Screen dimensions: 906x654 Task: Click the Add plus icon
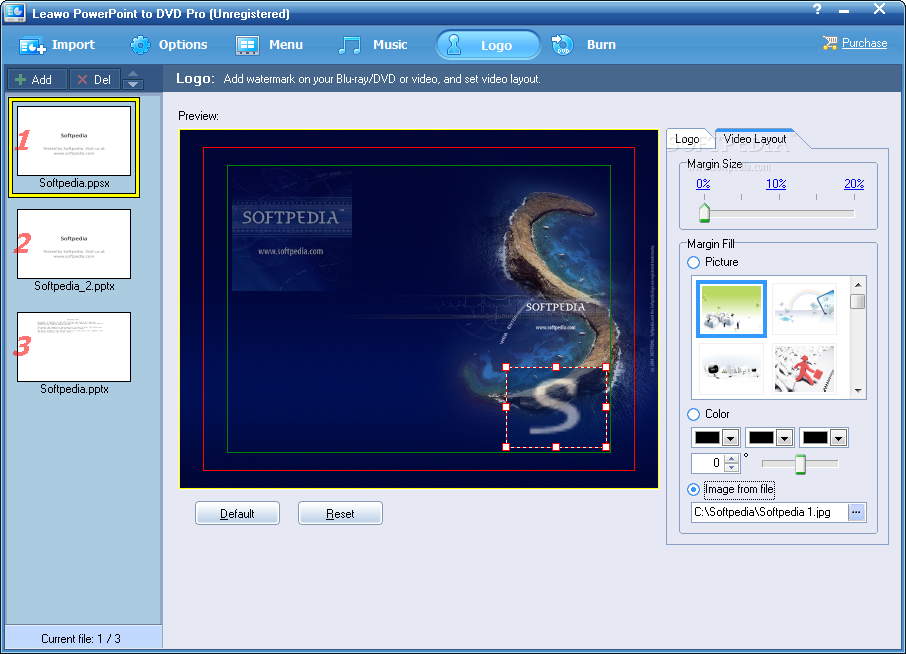[20, 80]
